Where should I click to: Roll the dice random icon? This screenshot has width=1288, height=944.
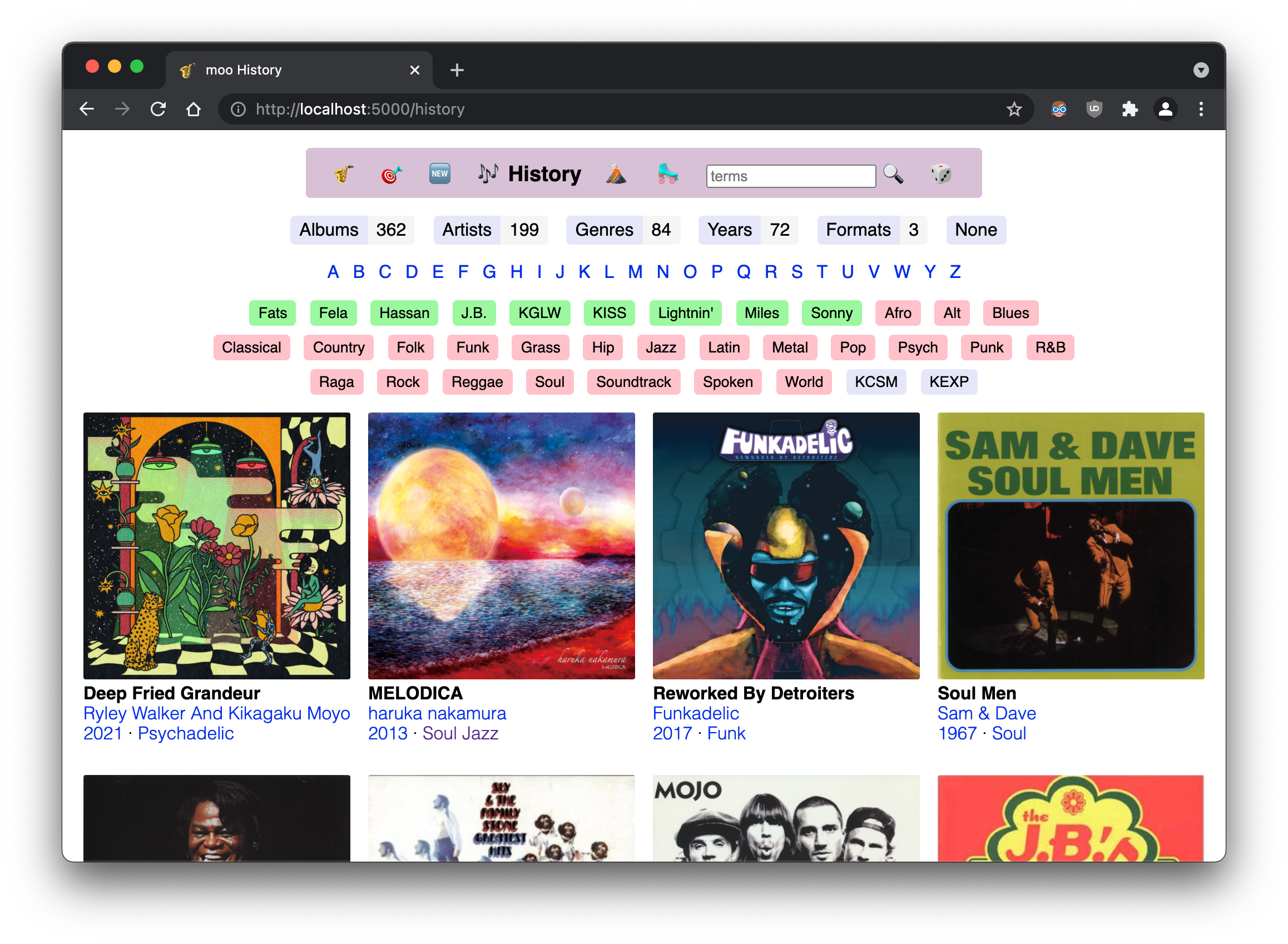tap(940, 173)
